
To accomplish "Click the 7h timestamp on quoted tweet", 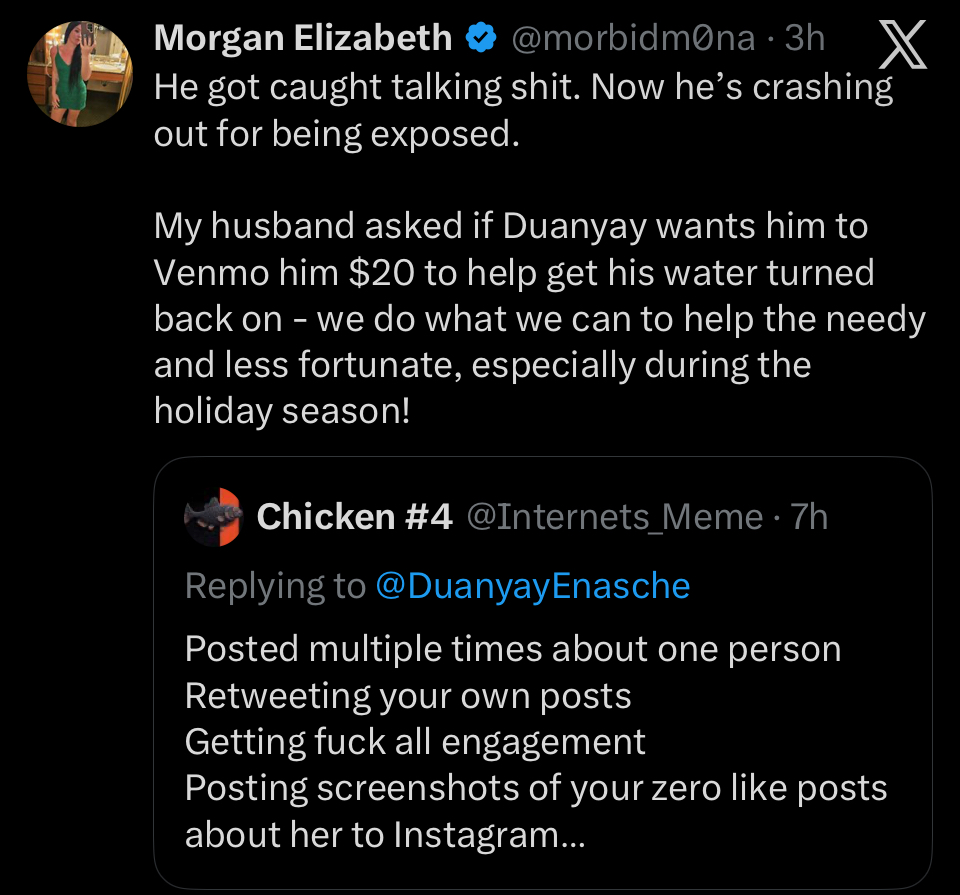I will (809, 516).
